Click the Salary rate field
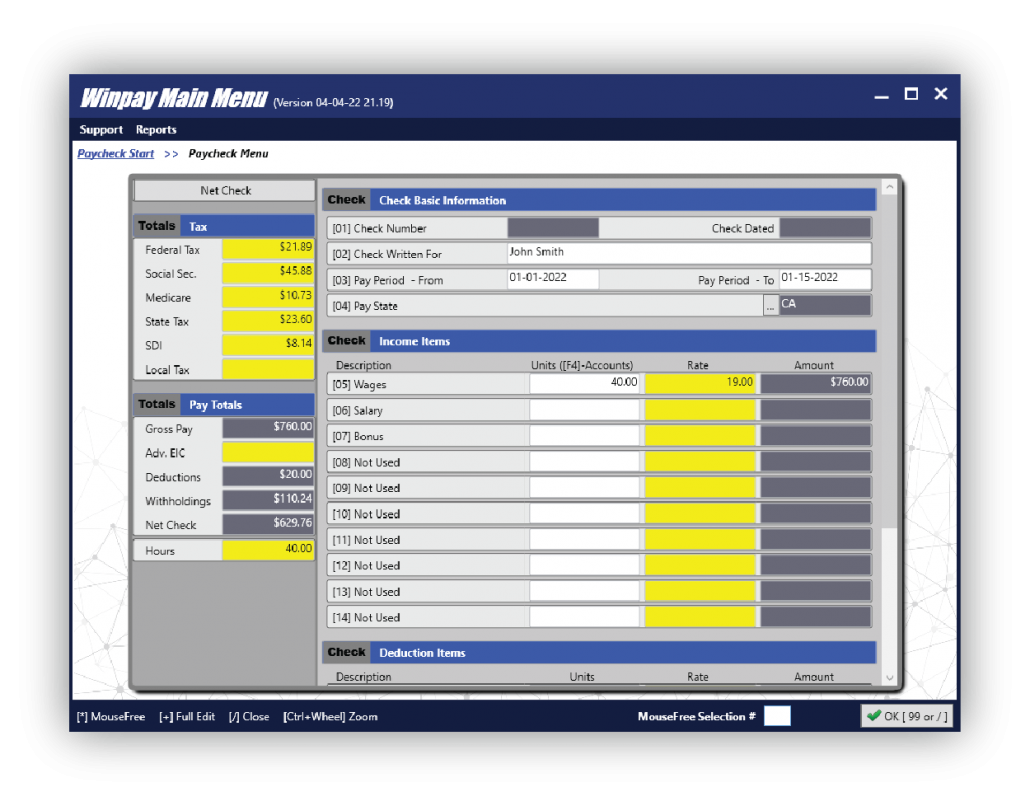 [x=700, y=410]
